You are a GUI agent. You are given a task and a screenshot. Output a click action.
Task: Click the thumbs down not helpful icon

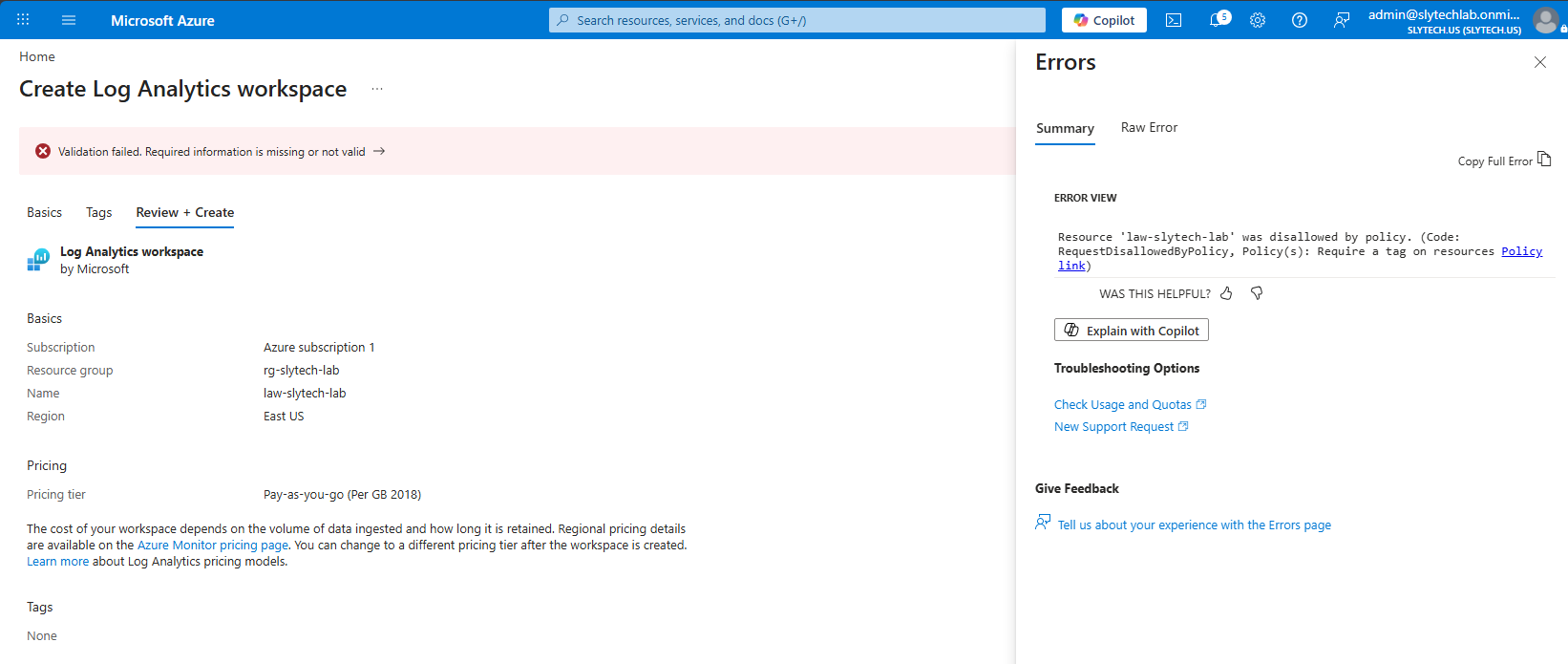click(1257, 293)
